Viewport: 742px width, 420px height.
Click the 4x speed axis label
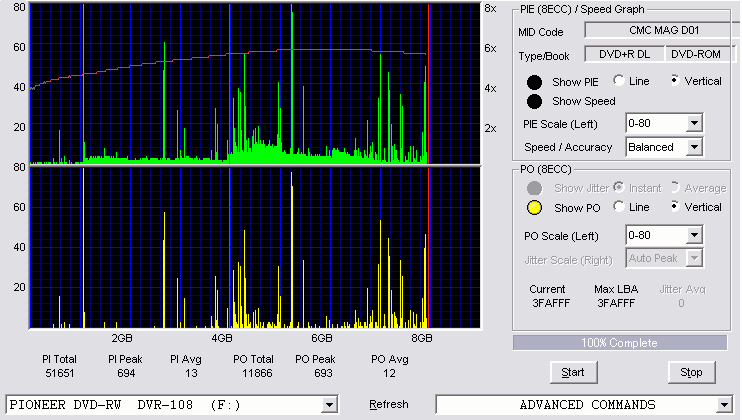490,88
